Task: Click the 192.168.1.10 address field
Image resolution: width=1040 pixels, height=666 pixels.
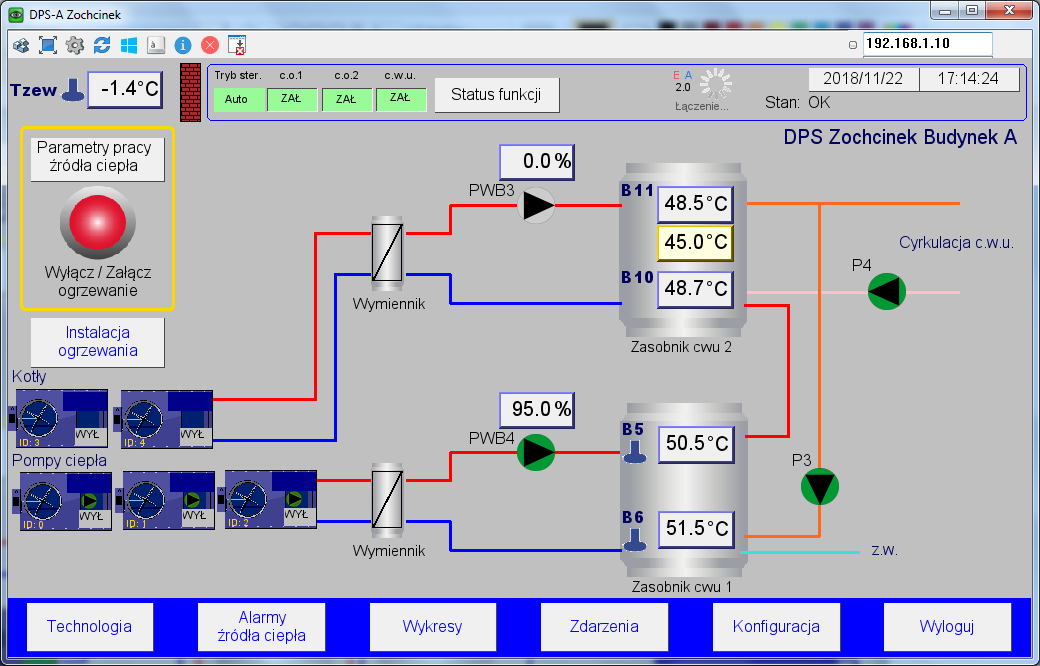Action: [x=927, y=44]
